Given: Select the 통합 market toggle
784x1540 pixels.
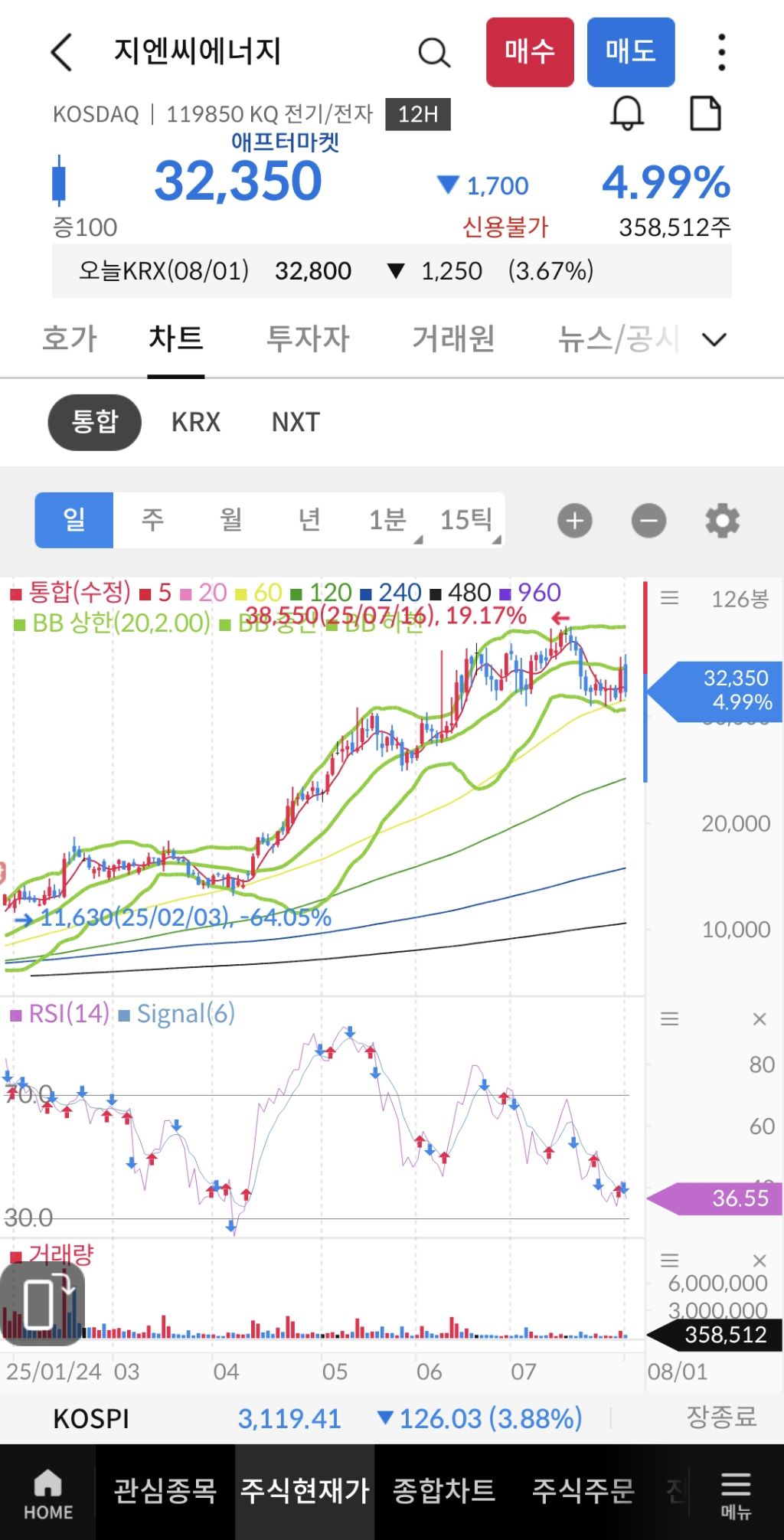Looking at the screenshot, I should 95,422.
